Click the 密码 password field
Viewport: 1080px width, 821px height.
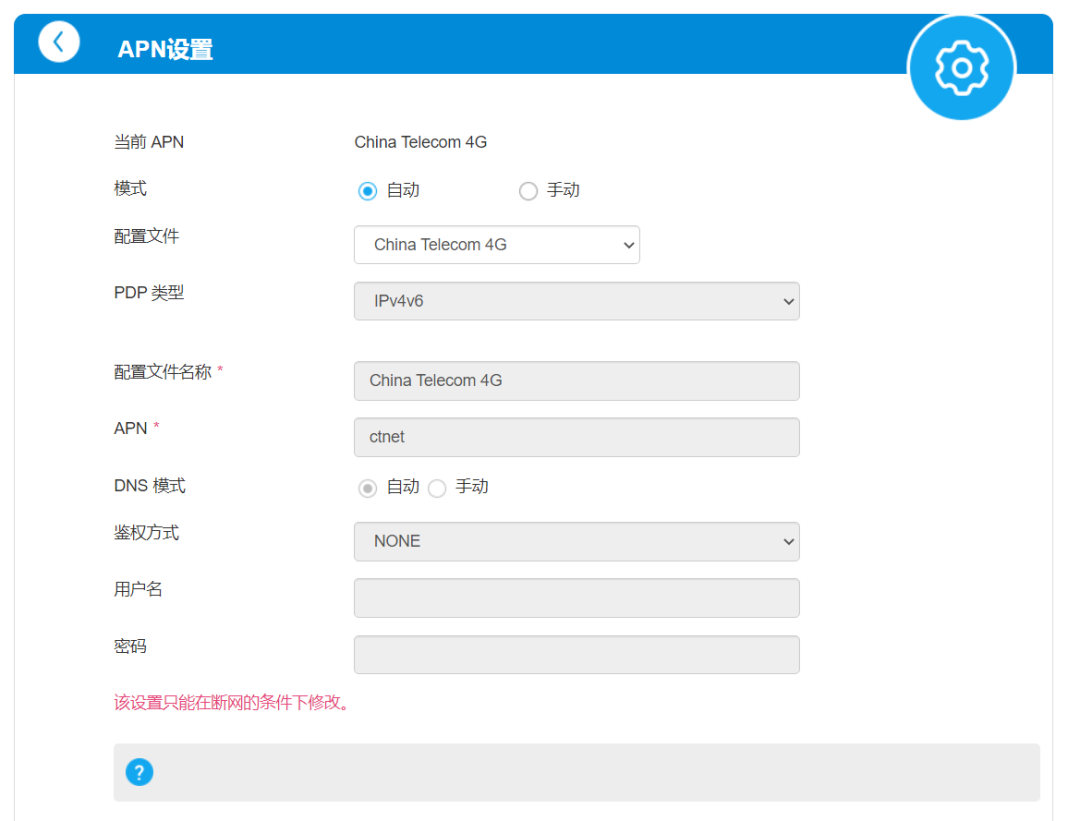pos(576,654)
